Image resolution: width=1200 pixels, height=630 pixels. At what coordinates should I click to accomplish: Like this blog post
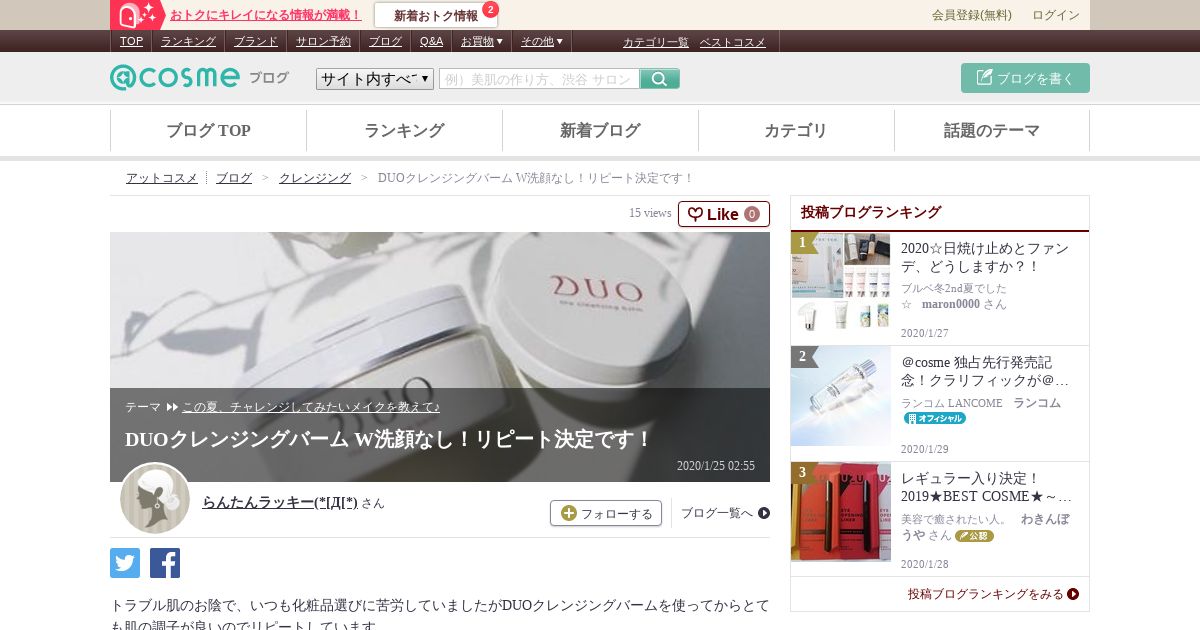(x=724, y=214)
